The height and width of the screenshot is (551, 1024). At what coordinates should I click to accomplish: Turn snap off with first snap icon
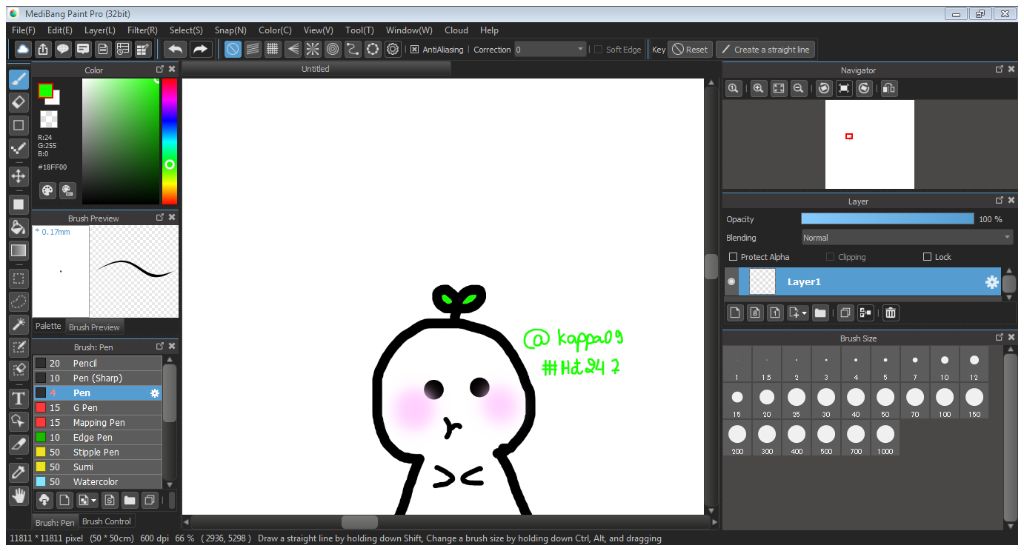coord(233,49)
